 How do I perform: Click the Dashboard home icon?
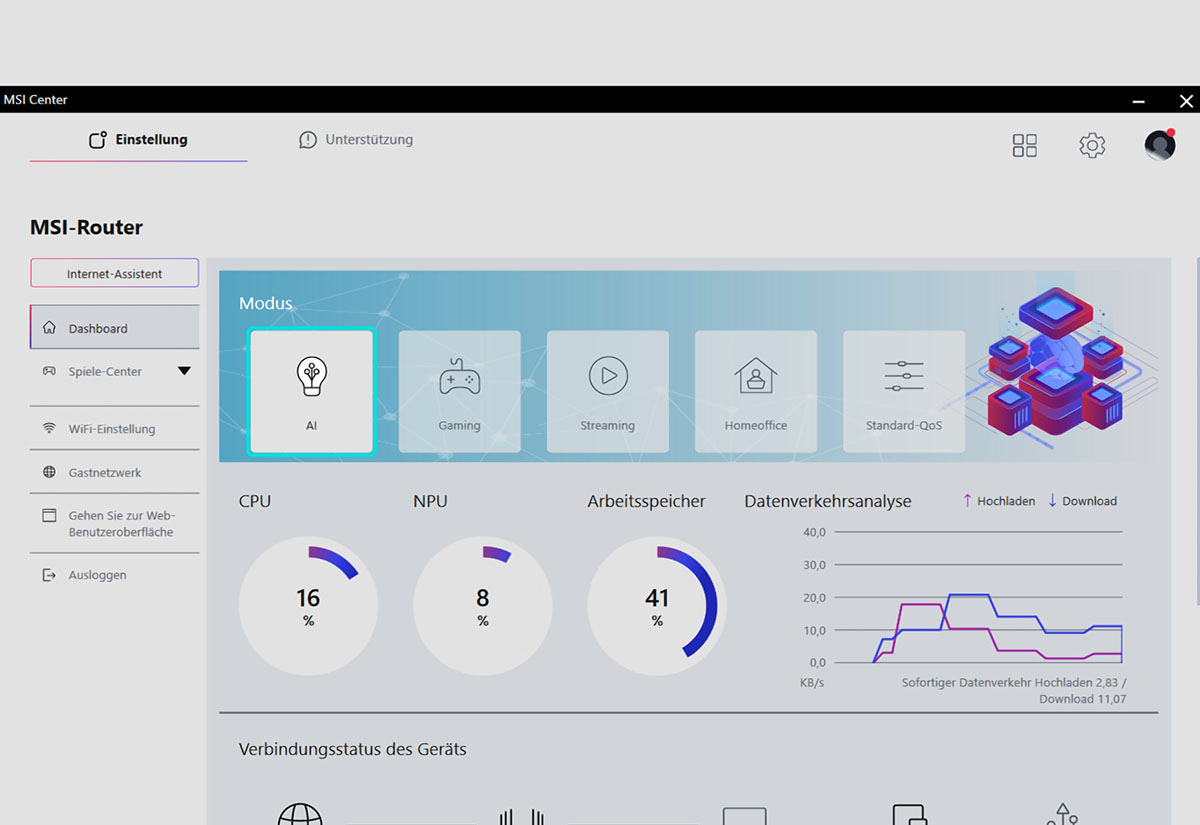[49, 327]
